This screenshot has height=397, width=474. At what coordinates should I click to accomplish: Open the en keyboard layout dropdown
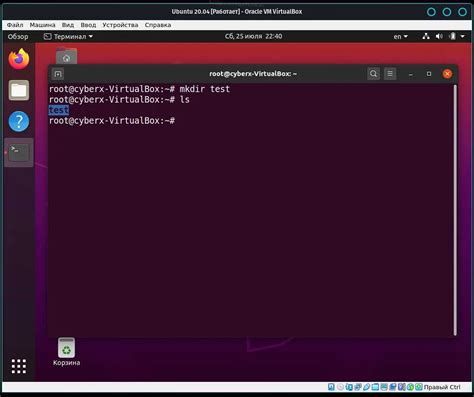(400, 36)
